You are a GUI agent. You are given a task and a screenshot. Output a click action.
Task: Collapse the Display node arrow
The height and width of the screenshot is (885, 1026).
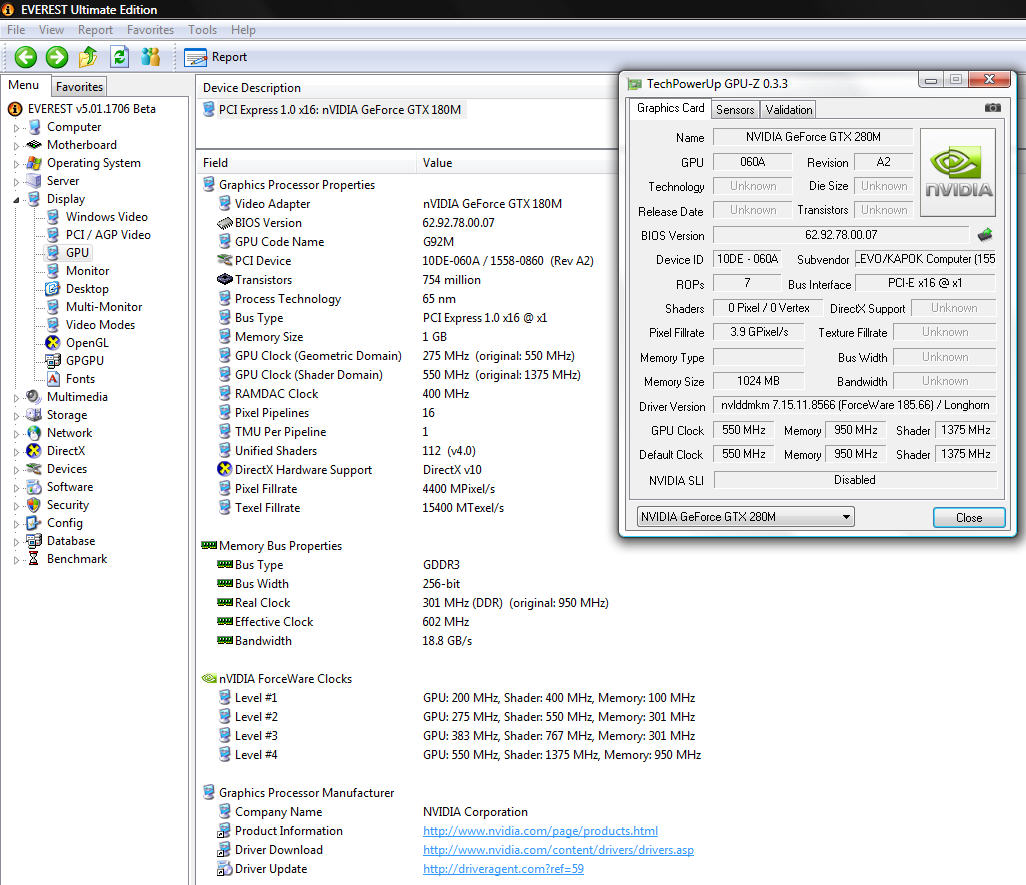tap(16, 200)
